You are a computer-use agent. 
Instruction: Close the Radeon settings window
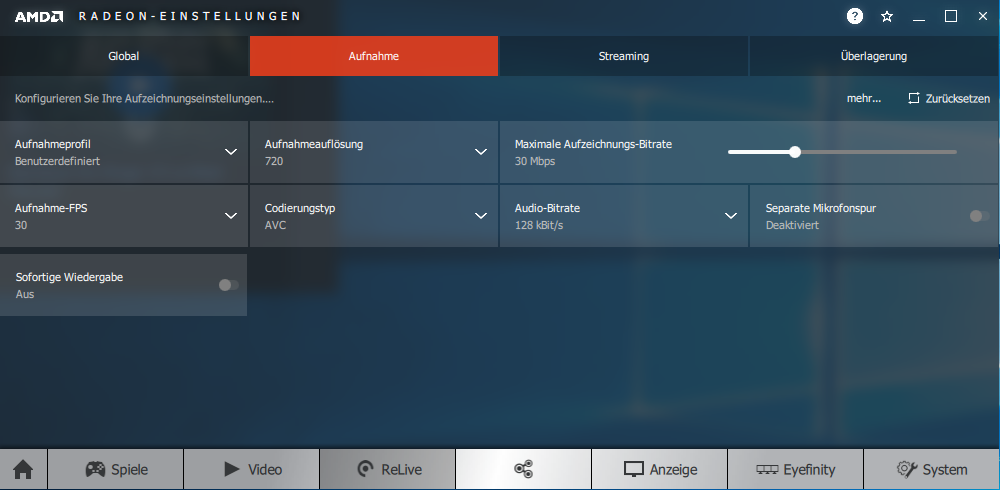(x=983, y=17)
